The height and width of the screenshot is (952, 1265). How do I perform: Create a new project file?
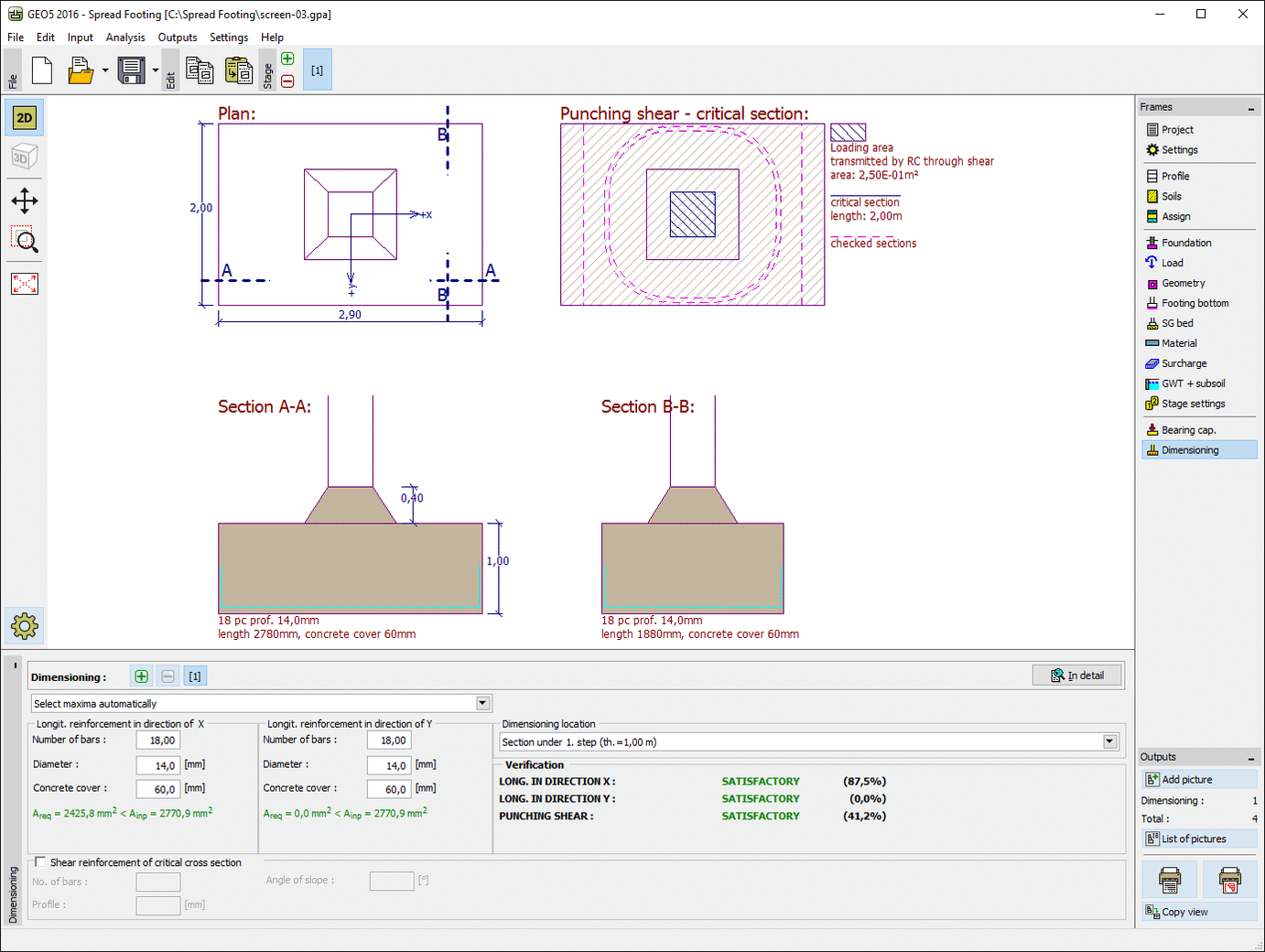tap(41, 70)
